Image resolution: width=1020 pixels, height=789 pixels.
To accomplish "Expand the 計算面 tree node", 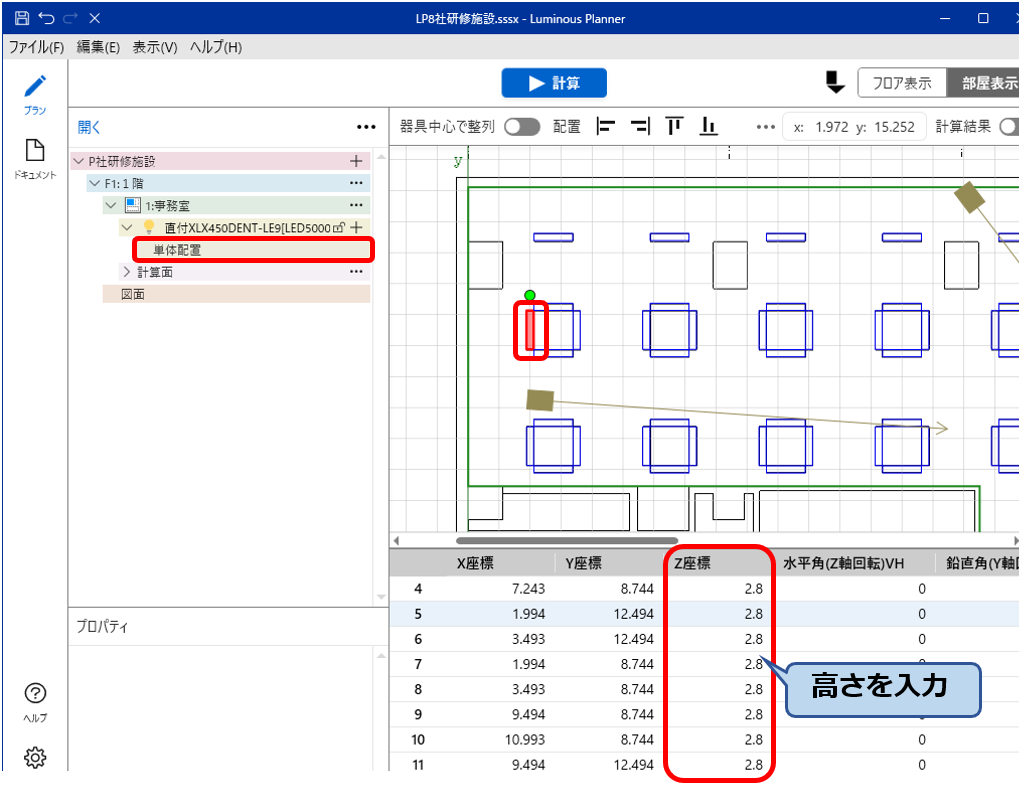I will [126, 272].
